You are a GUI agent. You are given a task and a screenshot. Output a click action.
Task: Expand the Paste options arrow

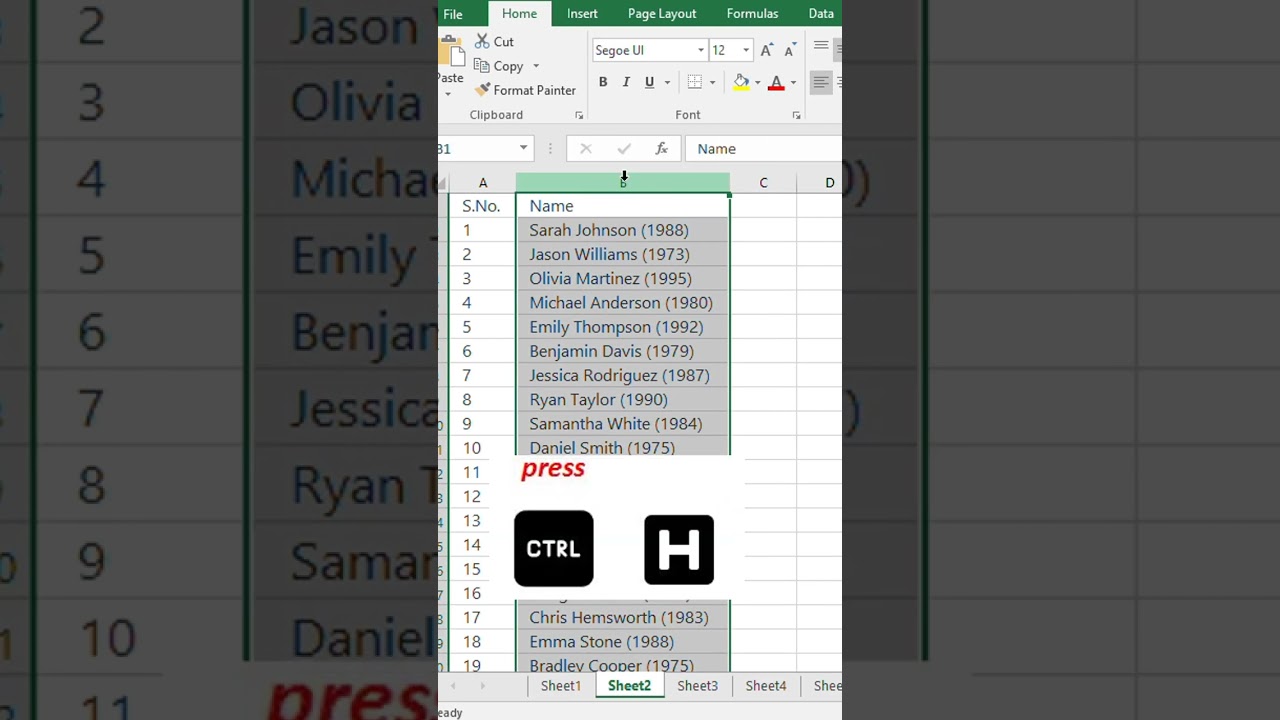click(x=448, y=94)
